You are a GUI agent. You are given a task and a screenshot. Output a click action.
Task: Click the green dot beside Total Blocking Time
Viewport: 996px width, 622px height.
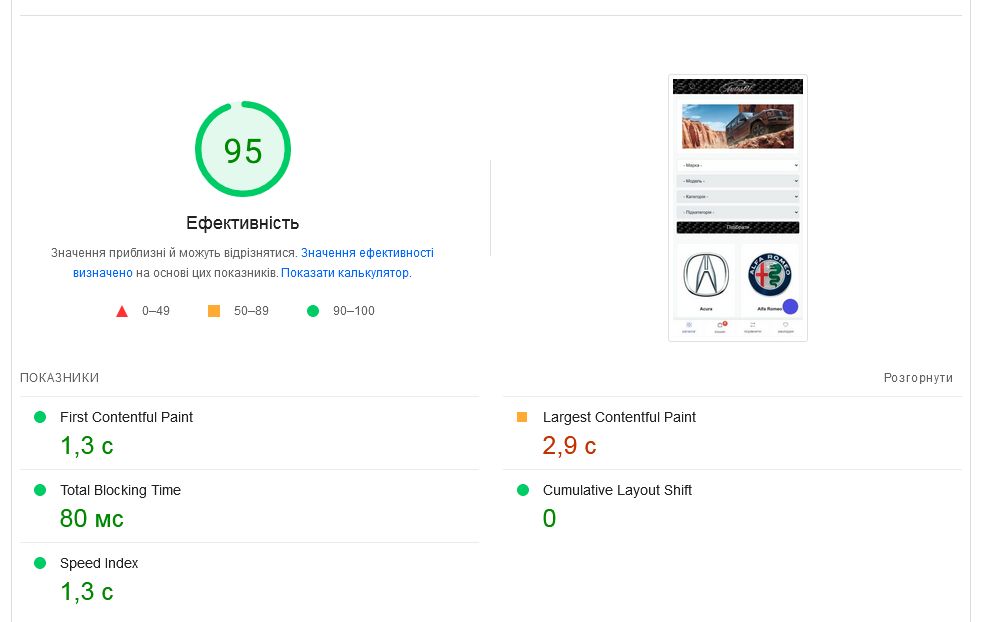(40, 490)
